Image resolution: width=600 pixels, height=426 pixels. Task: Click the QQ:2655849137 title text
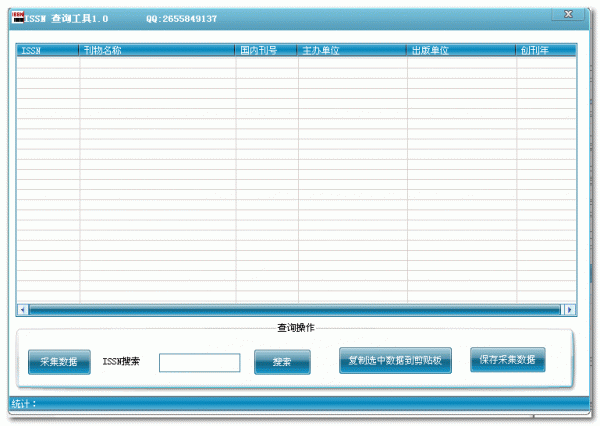click(x=181, y=19)
